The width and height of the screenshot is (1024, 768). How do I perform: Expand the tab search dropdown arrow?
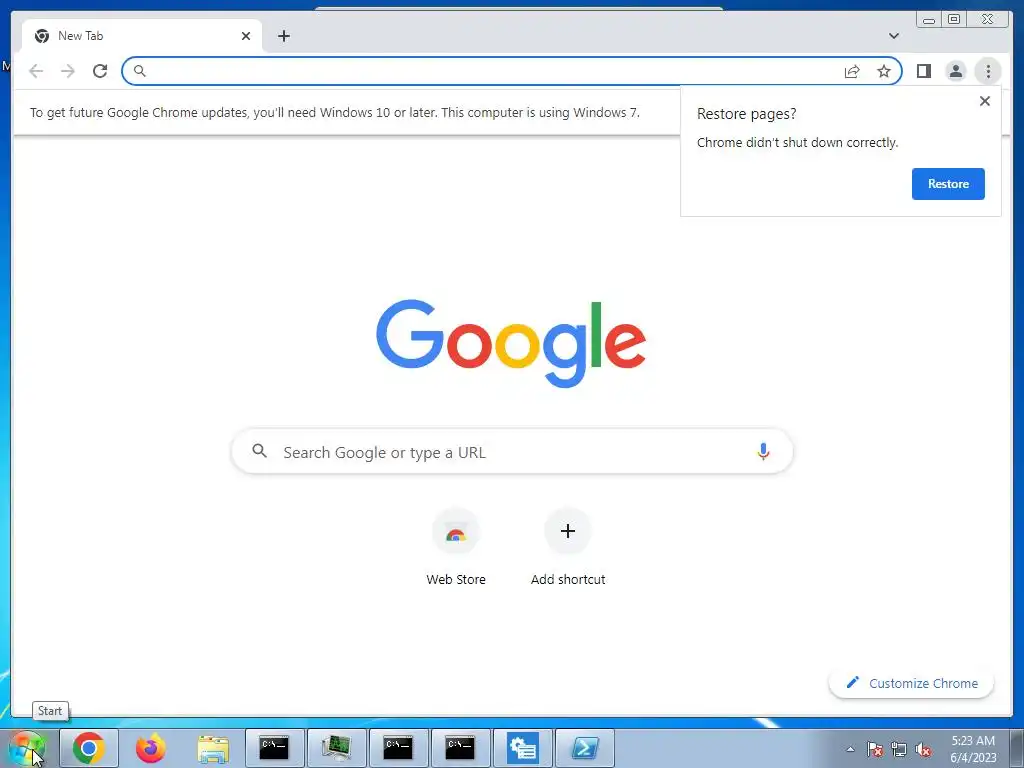tap(893, 36)
